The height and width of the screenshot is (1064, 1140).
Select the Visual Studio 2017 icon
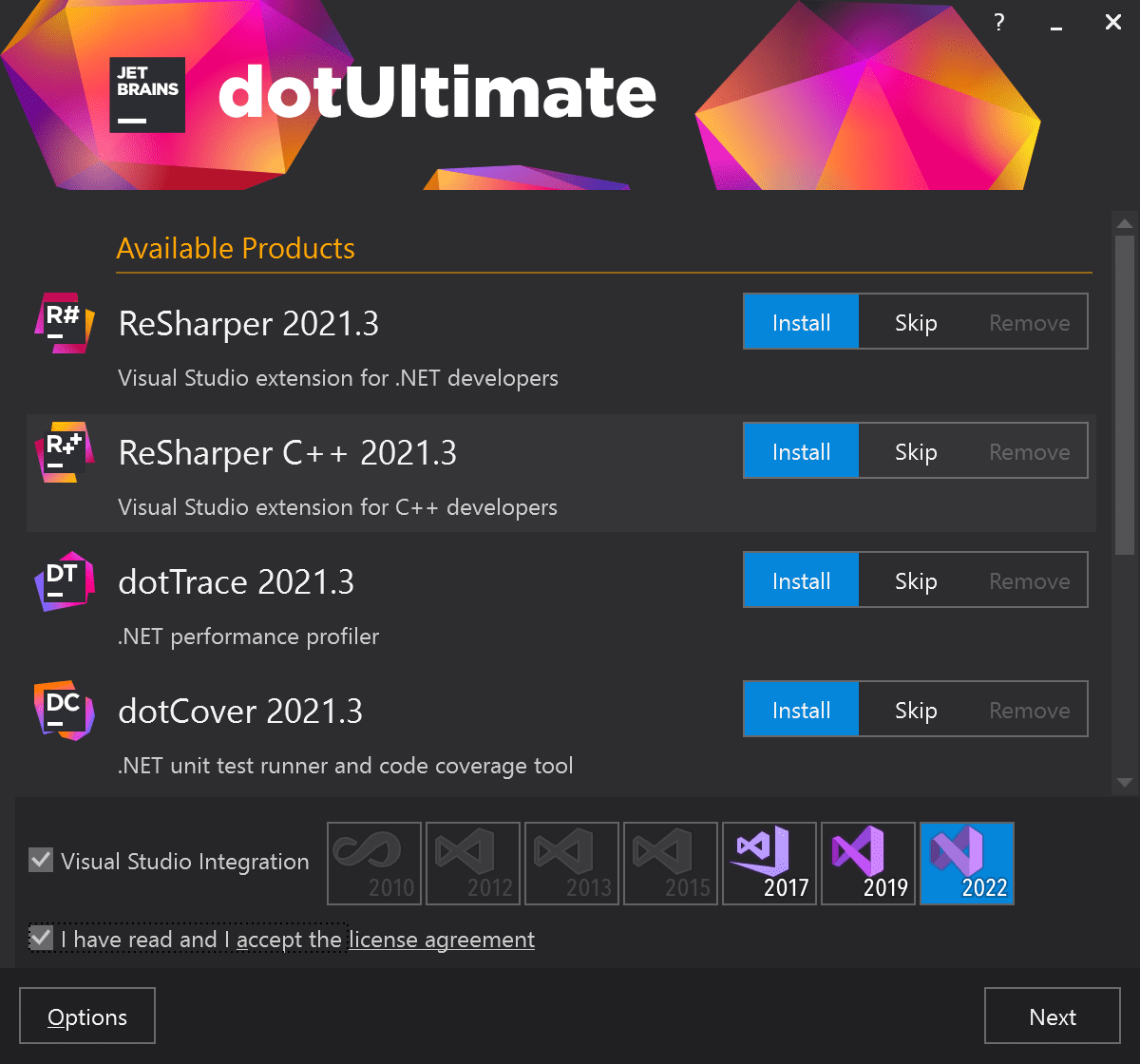click(769, 863)
